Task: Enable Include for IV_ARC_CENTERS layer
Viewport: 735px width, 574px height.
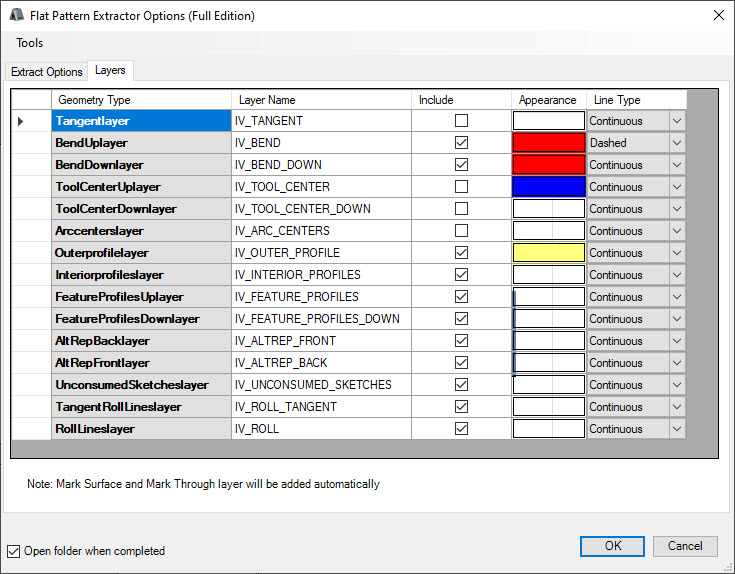Action: (x=461, y=231)
